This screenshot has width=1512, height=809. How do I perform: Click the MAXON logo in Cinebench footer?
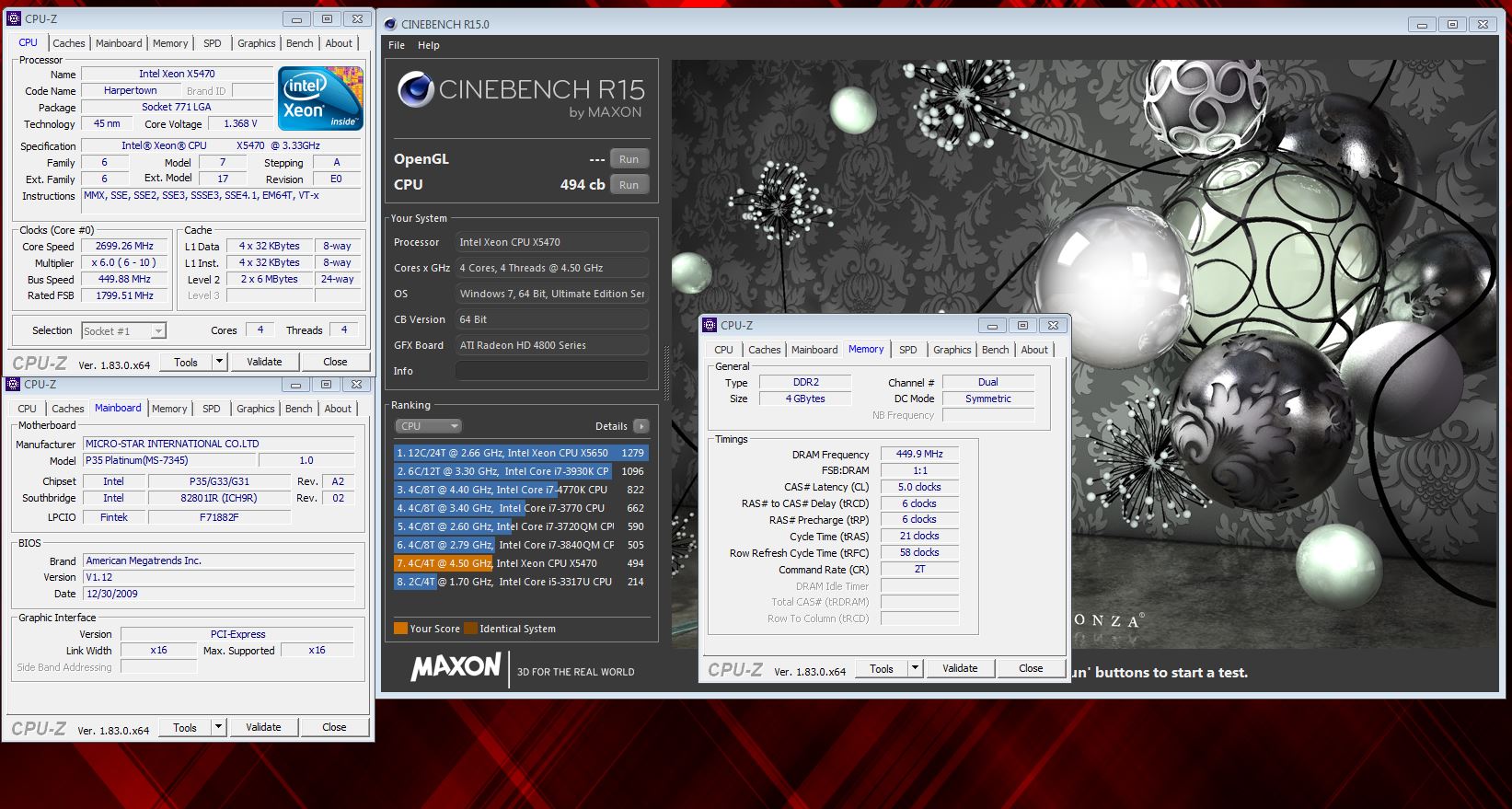(x=456, y=667)
